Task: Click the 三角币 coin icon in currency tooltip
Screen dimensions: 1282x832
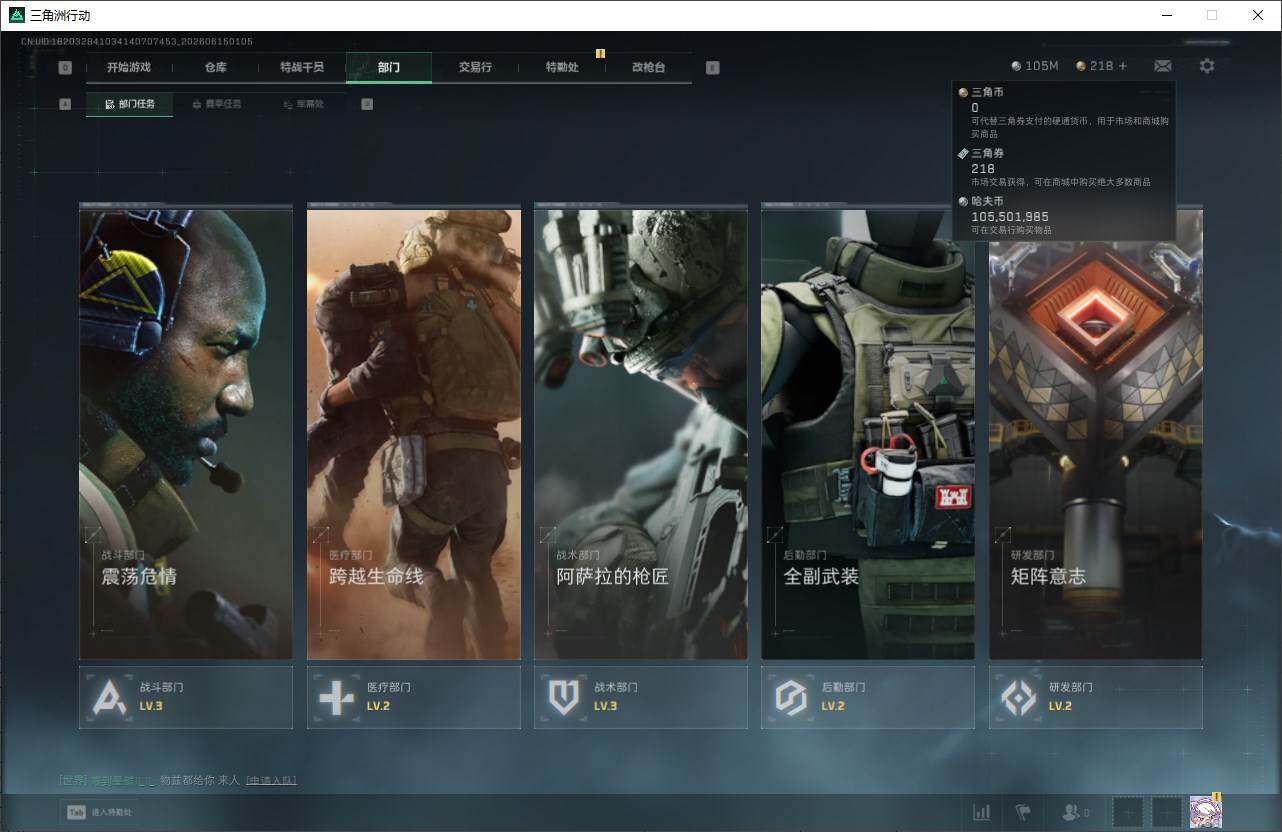Action: tap(963, 92)
